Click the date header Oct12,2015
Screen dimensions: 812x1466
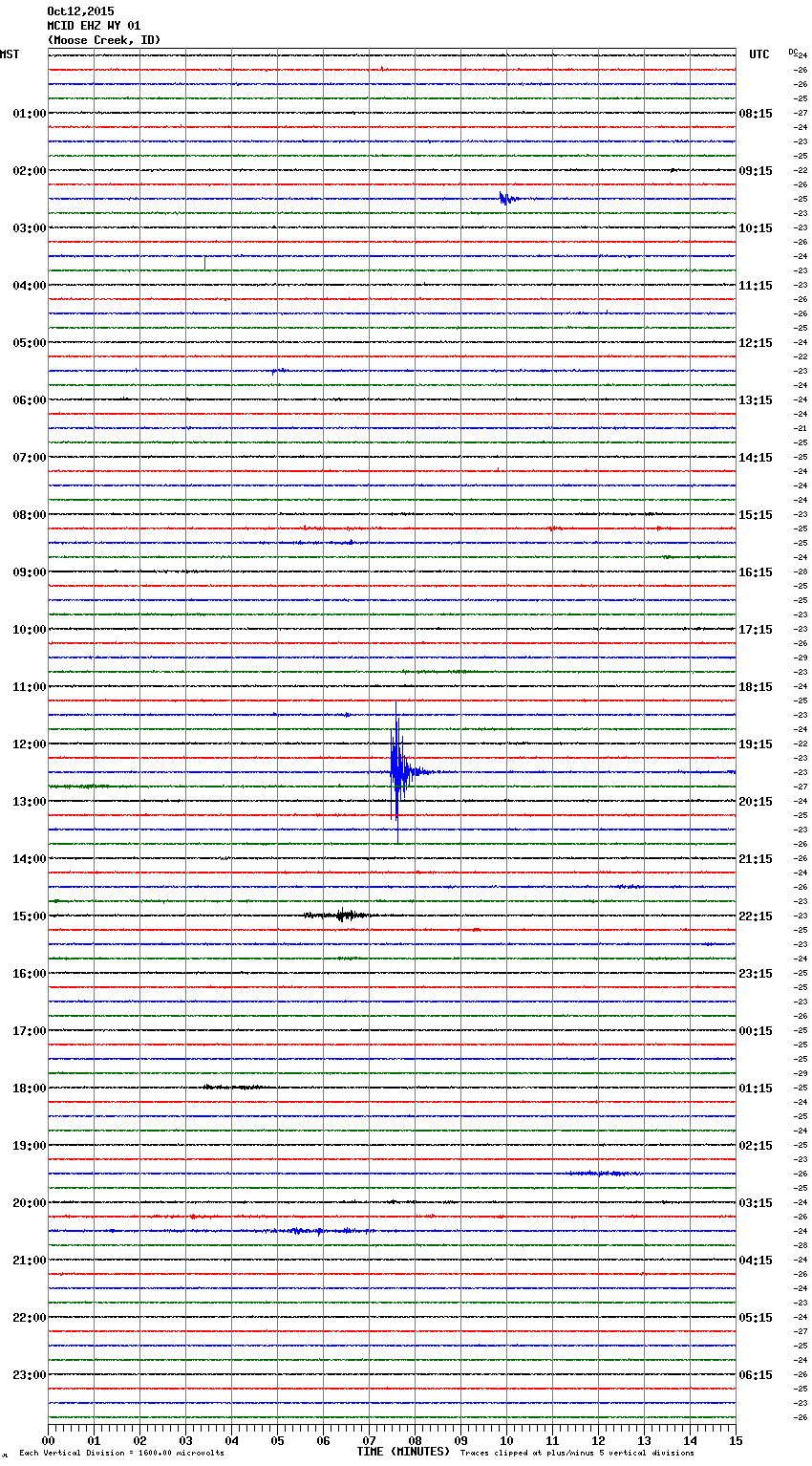point(80,11)
